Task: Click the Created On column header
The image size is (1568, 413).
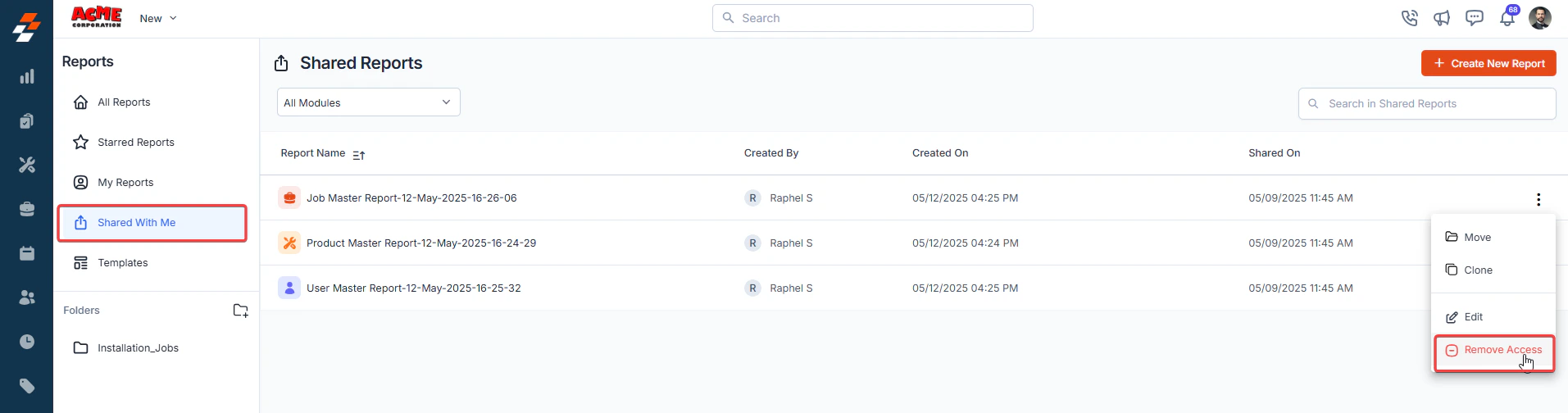Action: click(x=940, y=153)
